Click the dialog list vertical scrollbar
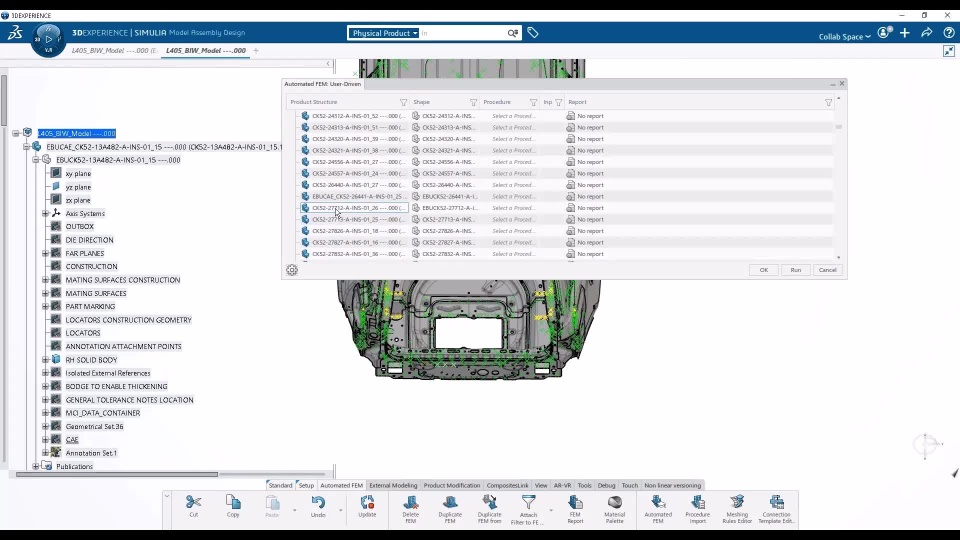This screenshot has width=960, height=540. click(839, 127)
